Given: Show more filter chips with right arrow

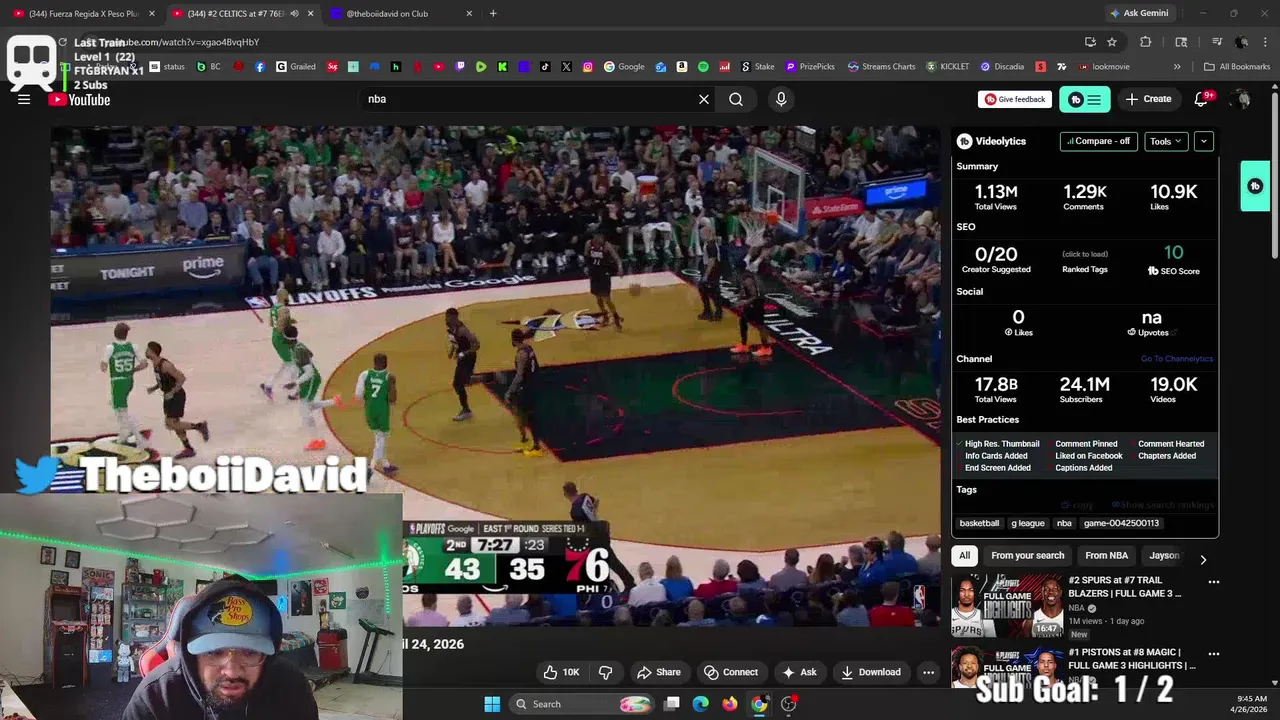Looking at the screenshot, I should click(x=1203, y=559).
